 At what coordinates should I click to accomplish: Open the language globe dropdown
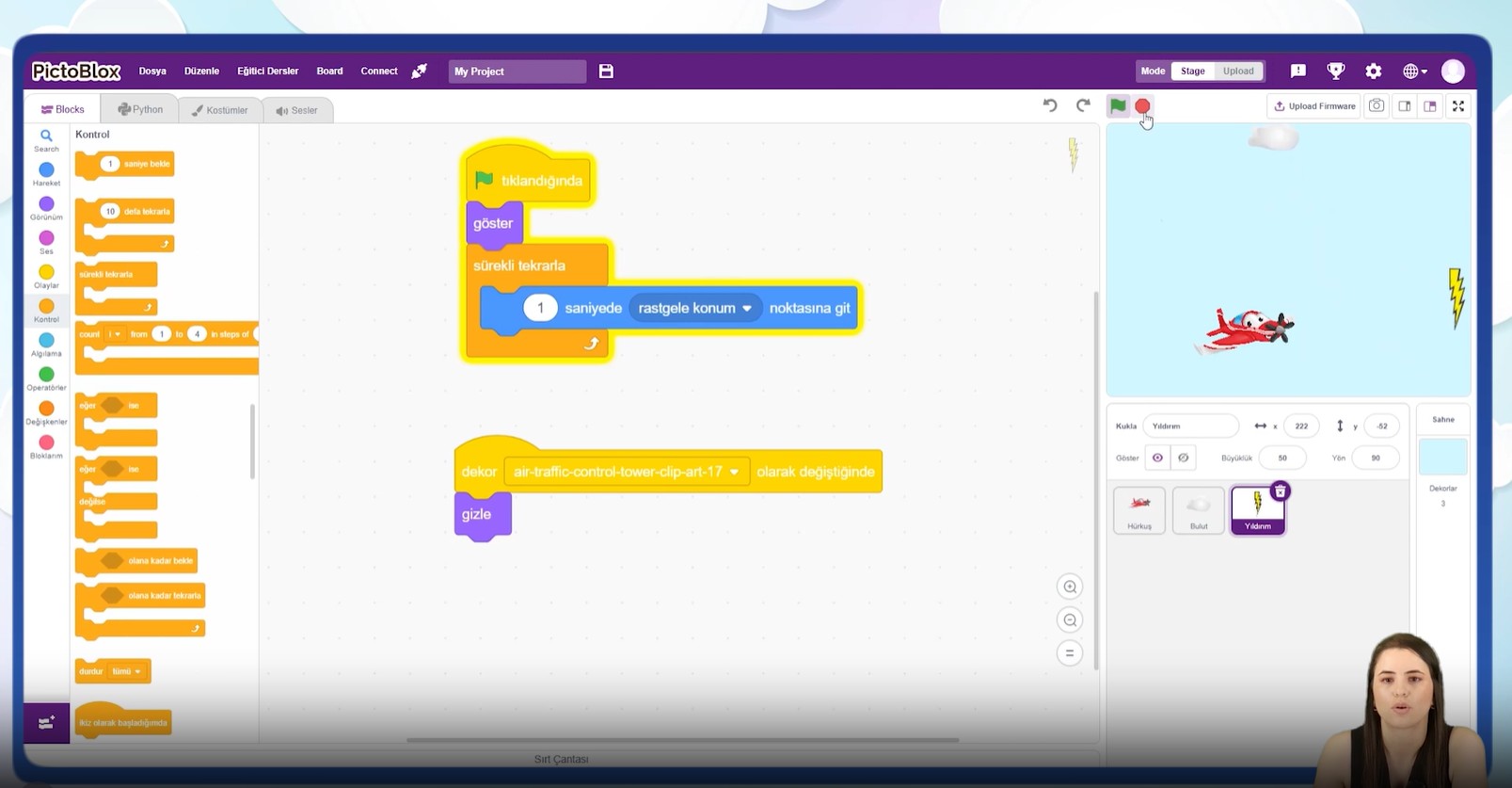1414,72
